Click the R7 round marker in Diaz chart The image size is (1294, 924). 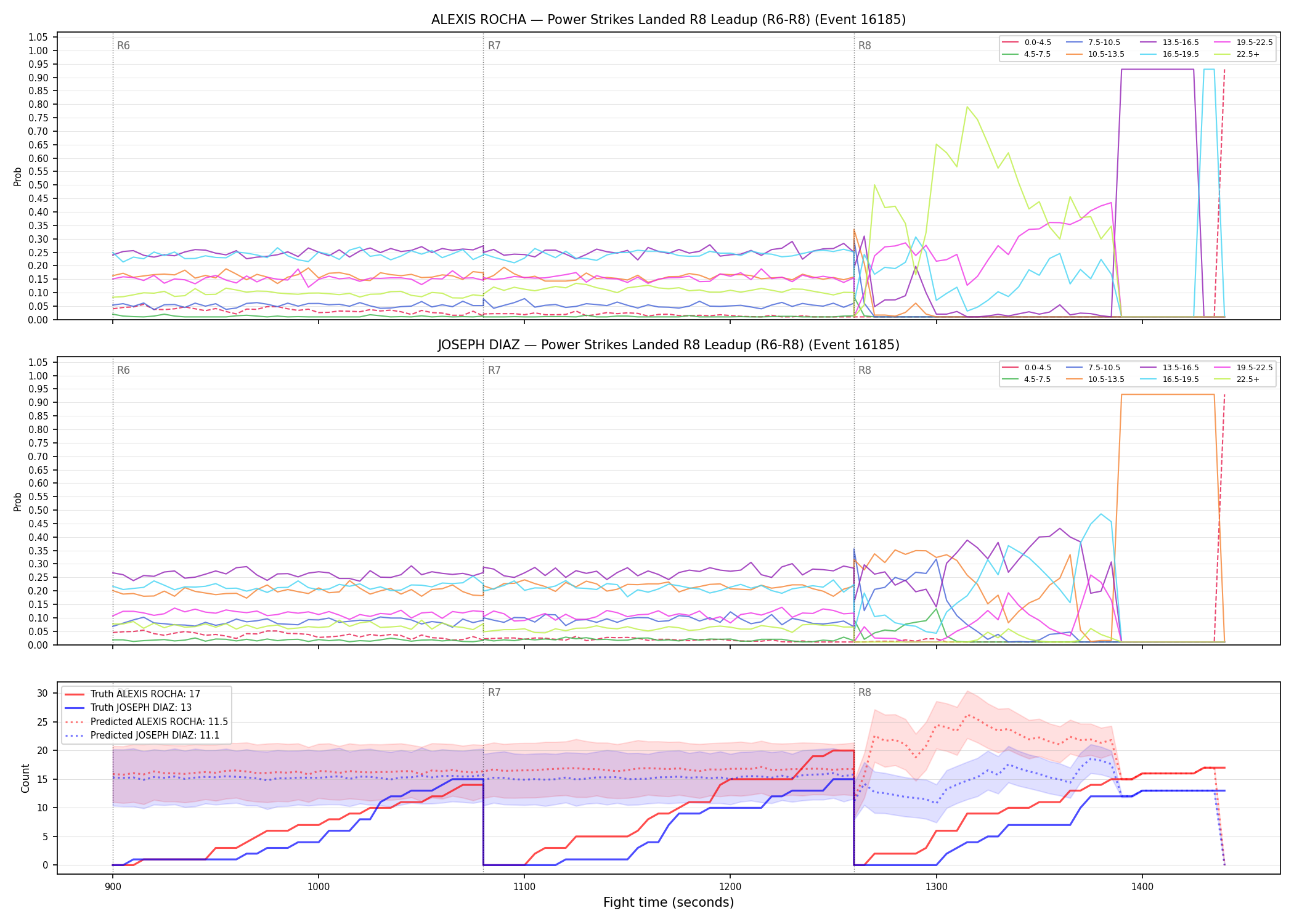494,370
